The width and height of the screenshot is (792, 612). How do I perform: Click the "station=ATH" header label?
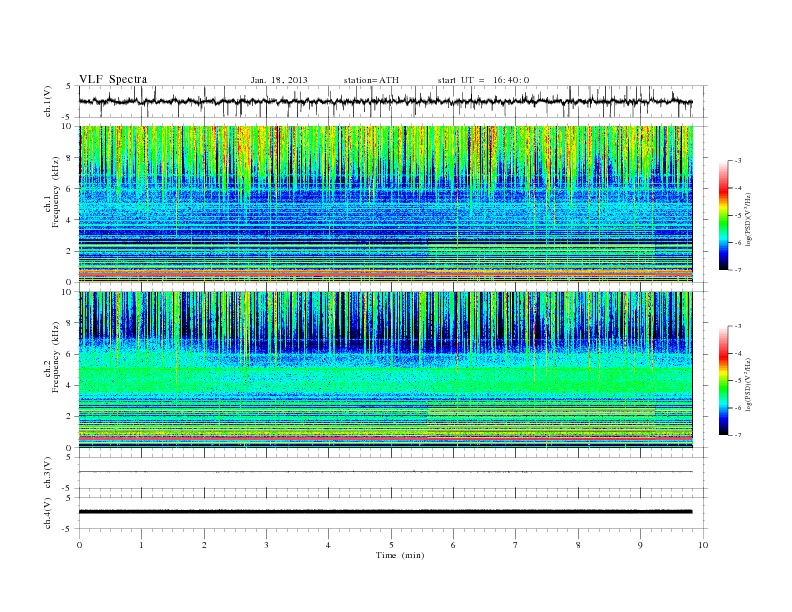pos(371,80)
